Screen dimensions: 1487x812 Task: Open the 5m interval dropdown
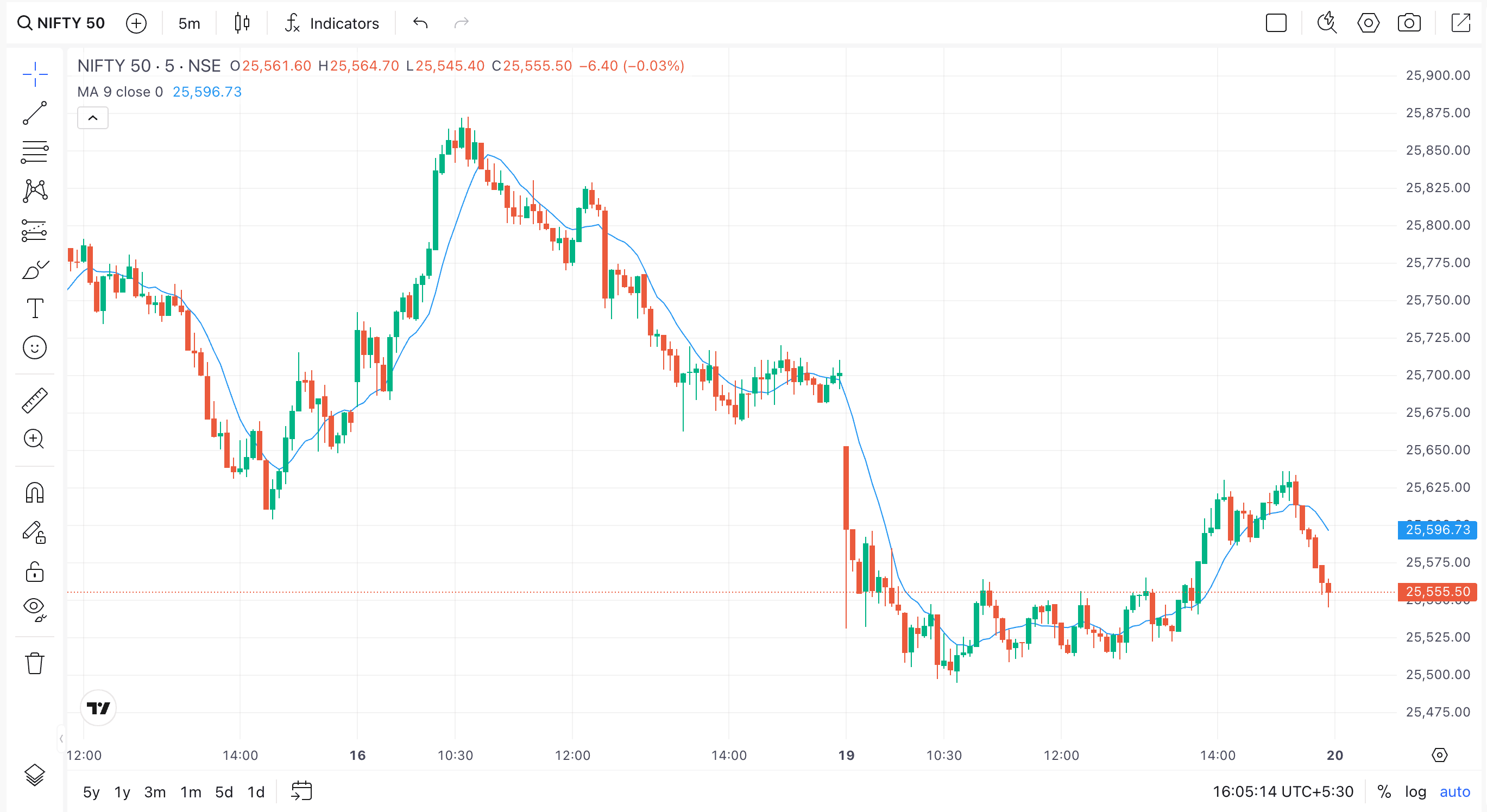point(189,23)
